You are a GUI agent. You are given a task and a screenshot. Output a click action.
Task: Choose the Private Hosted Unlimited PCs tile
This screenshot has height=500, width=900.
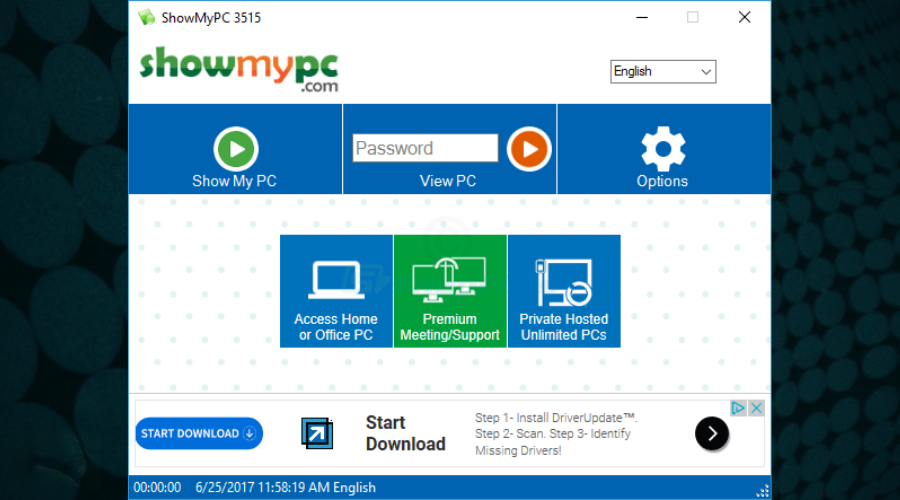click(x=564, y=291)
